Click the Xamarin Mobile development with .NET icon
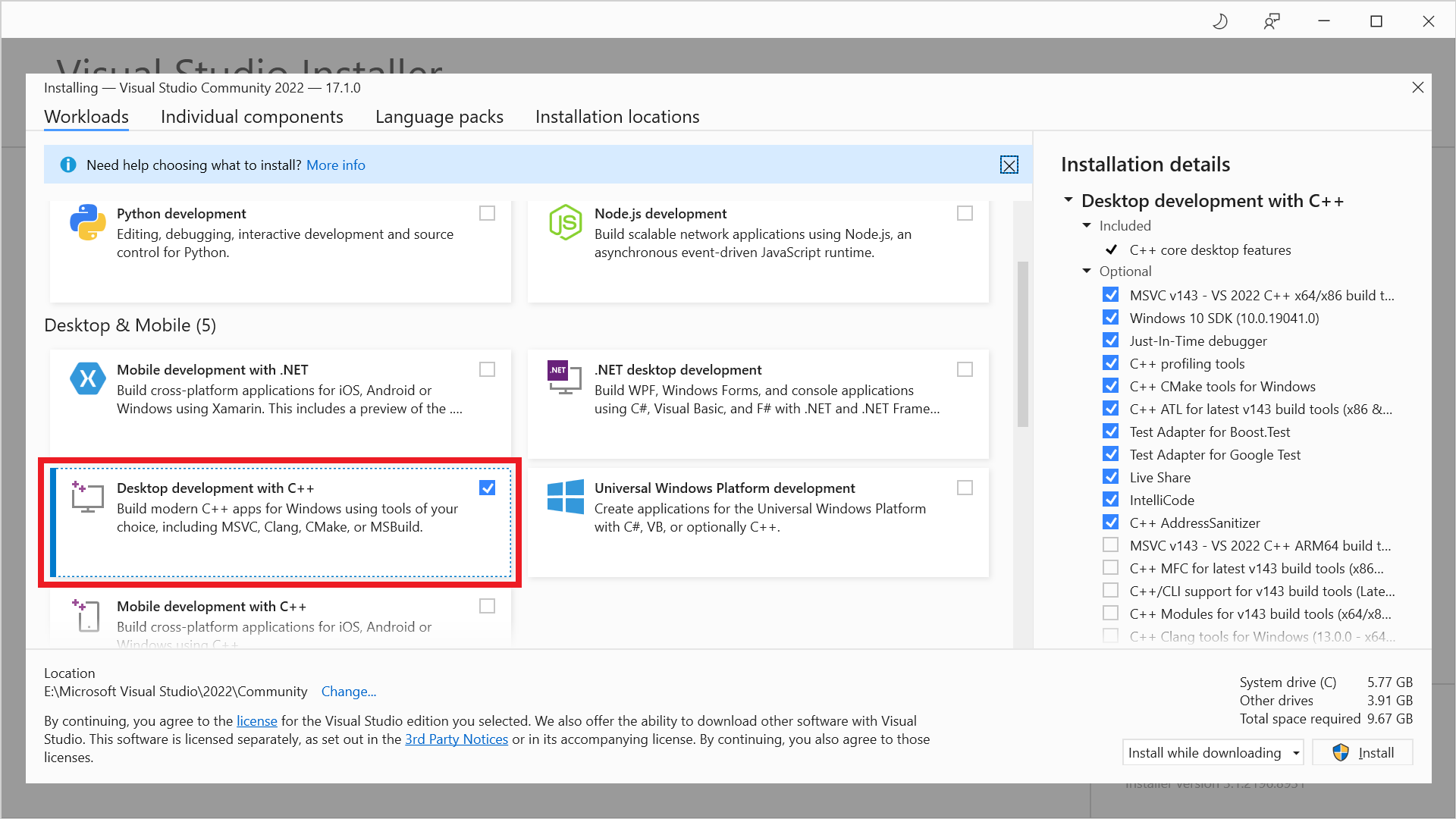Image resolution: width=1456 pixels, height=819 pixels. click(88, 378)
